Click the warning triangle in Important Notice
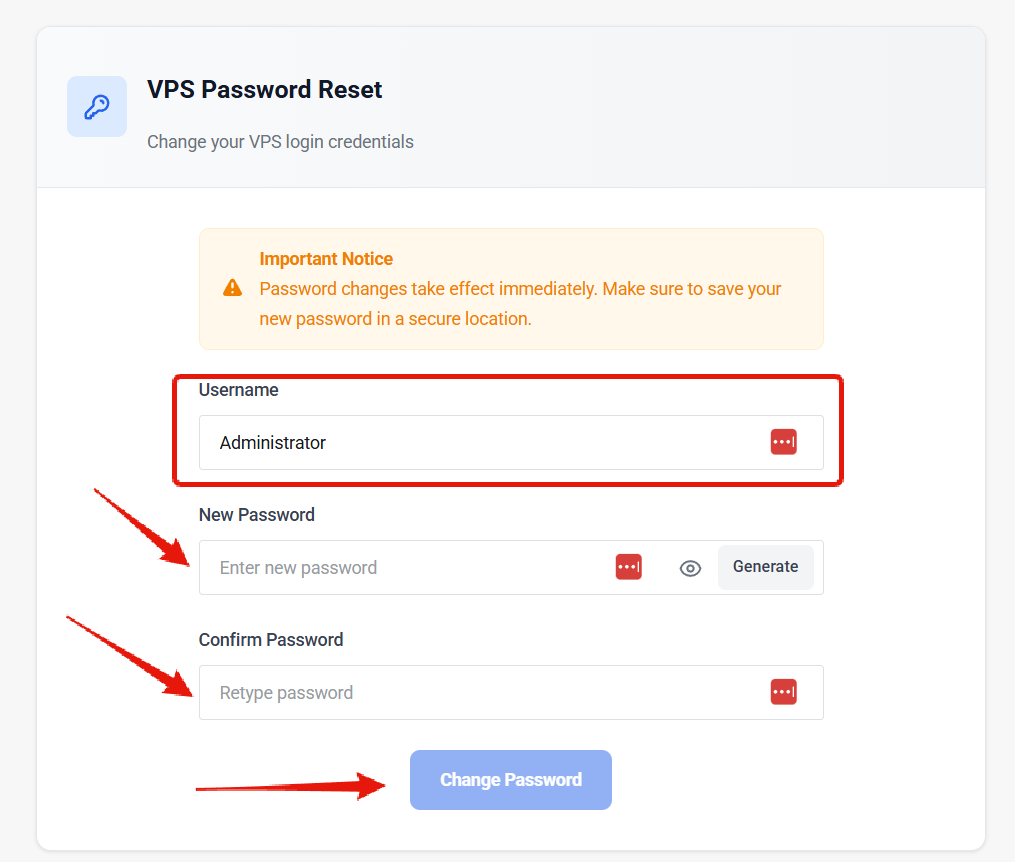 click(233, 286)
